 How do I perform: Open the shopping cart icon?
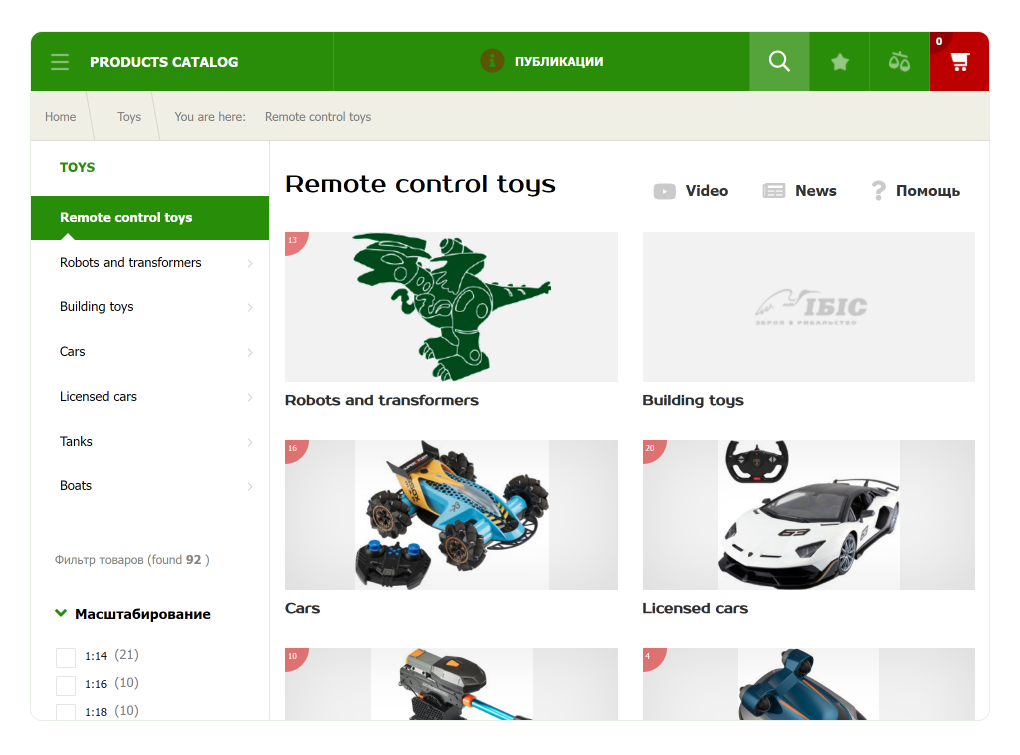960,62
